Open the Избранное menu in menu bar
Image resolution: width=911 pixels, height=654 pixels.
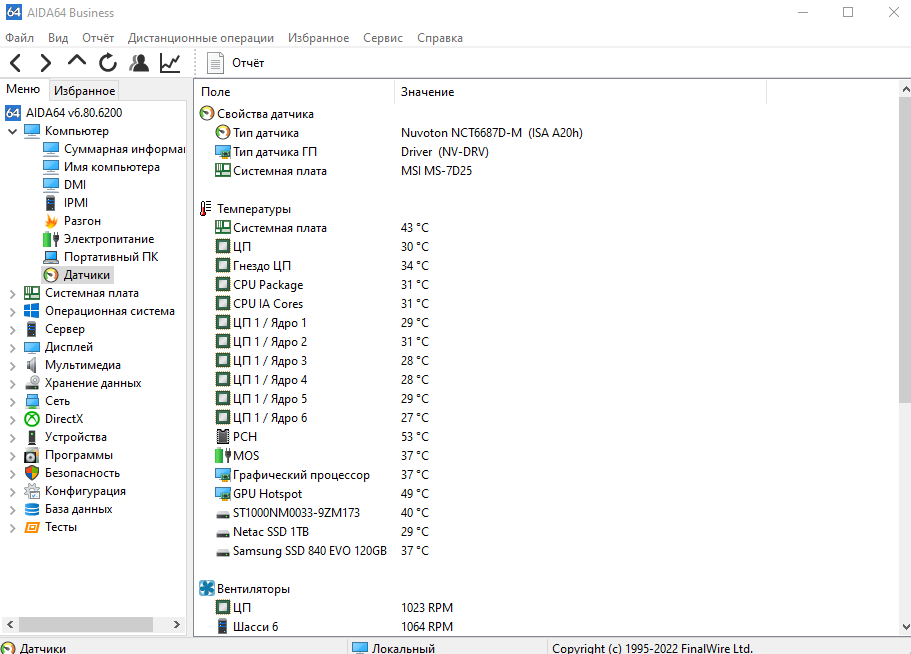[x=318, y=38]
